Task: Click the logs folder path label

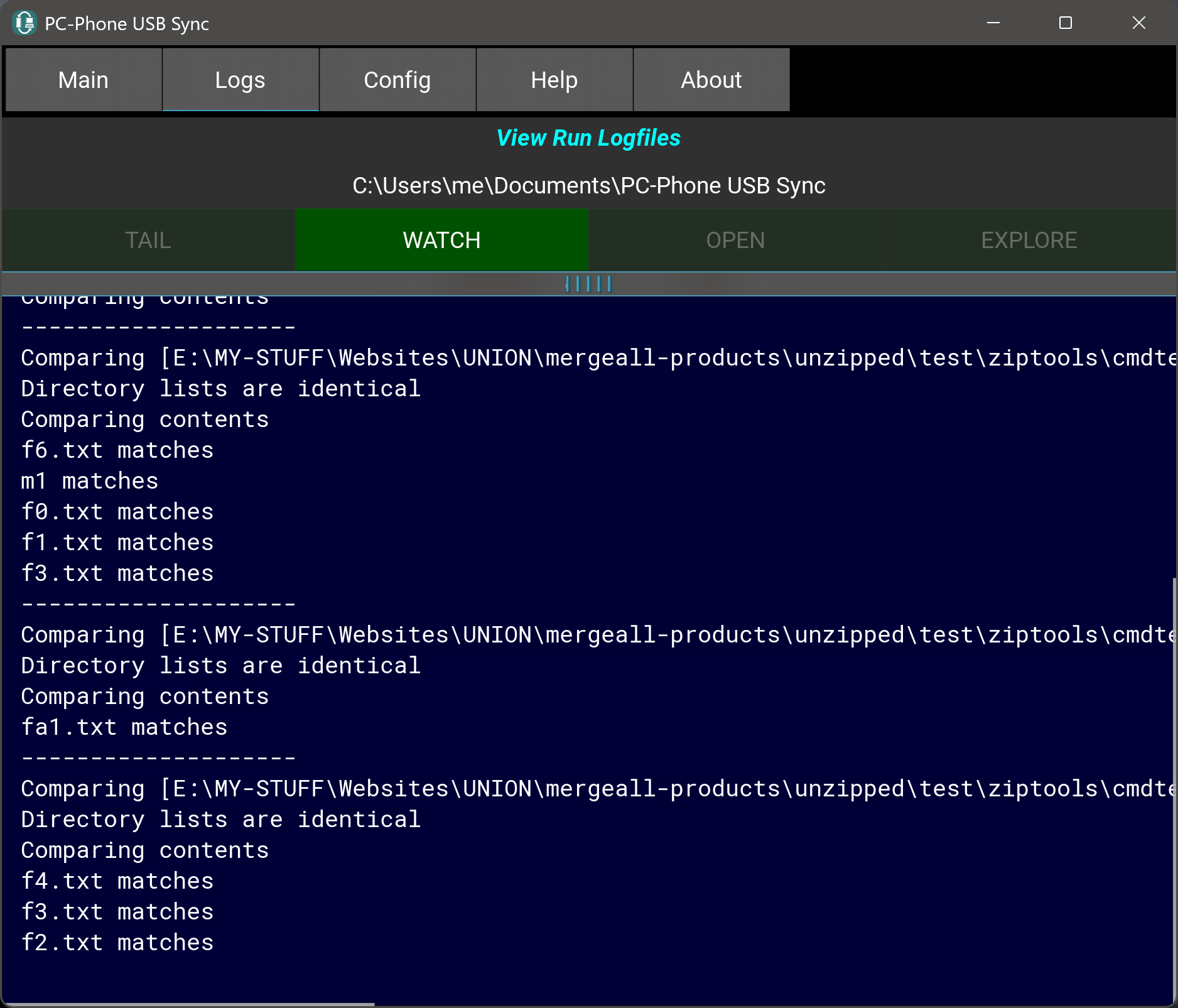Action: pyautogui.click(x=588, y=186)
